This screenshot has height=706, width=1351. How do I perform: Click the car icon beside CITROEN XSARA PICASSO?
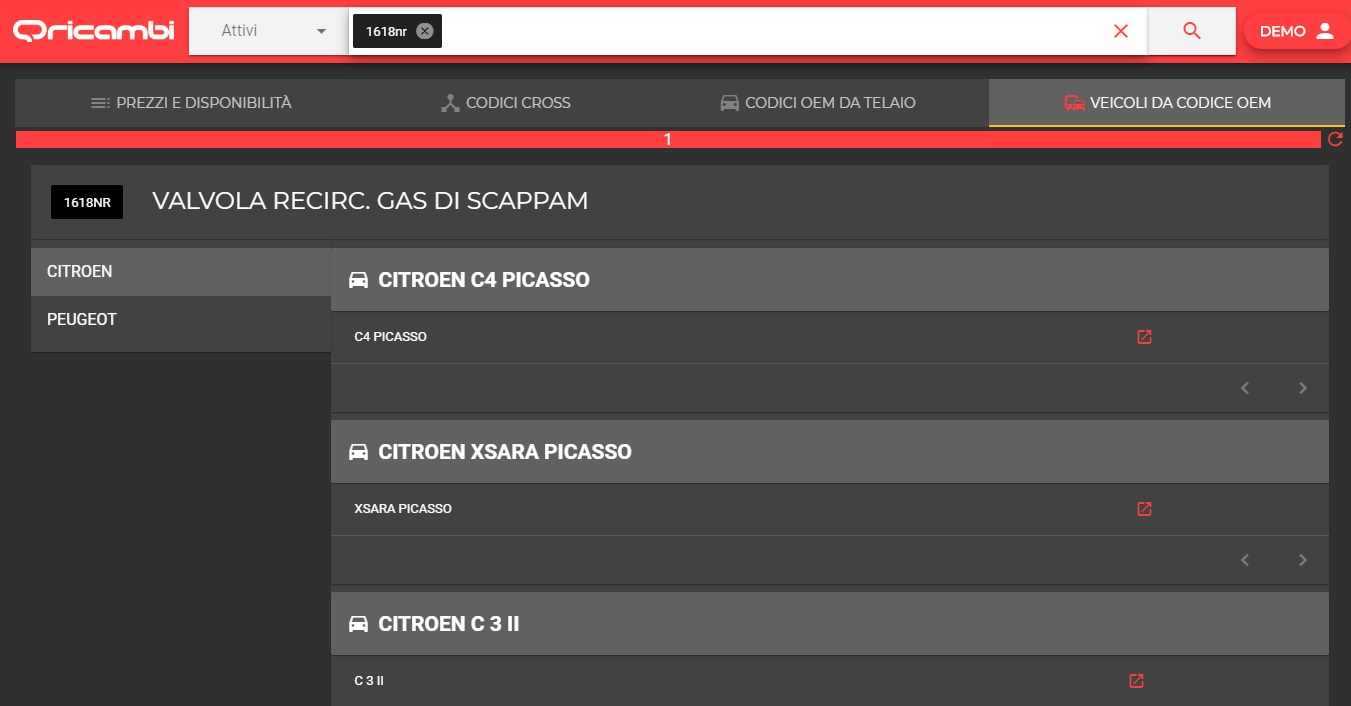click(358, 452)
